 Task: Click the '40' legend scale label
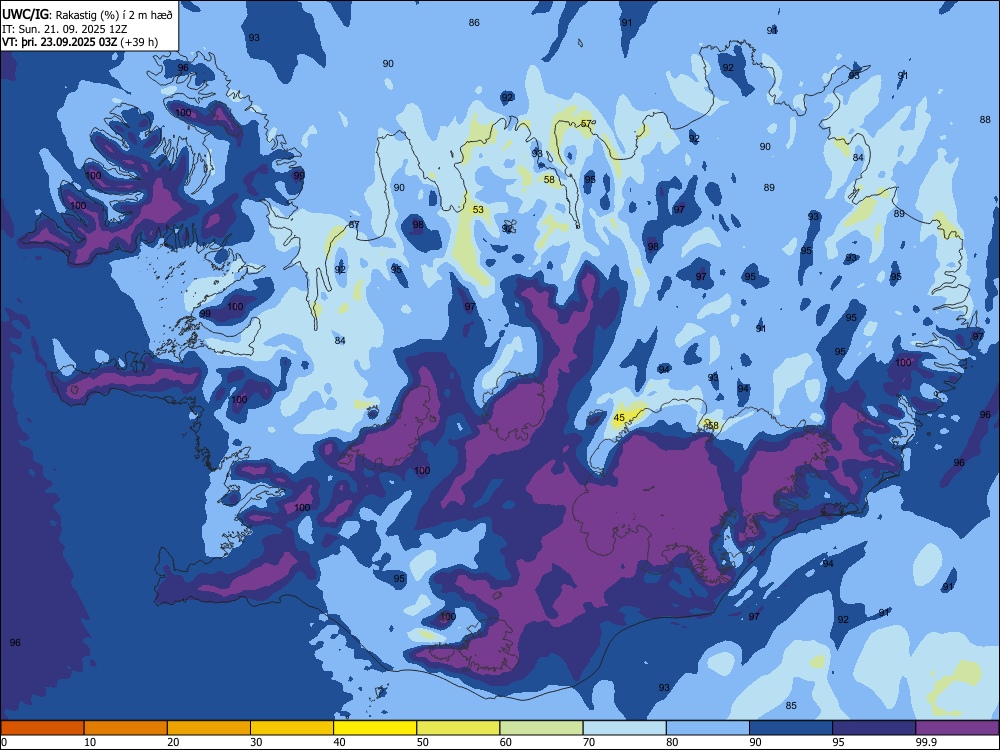tap(339, 742)
